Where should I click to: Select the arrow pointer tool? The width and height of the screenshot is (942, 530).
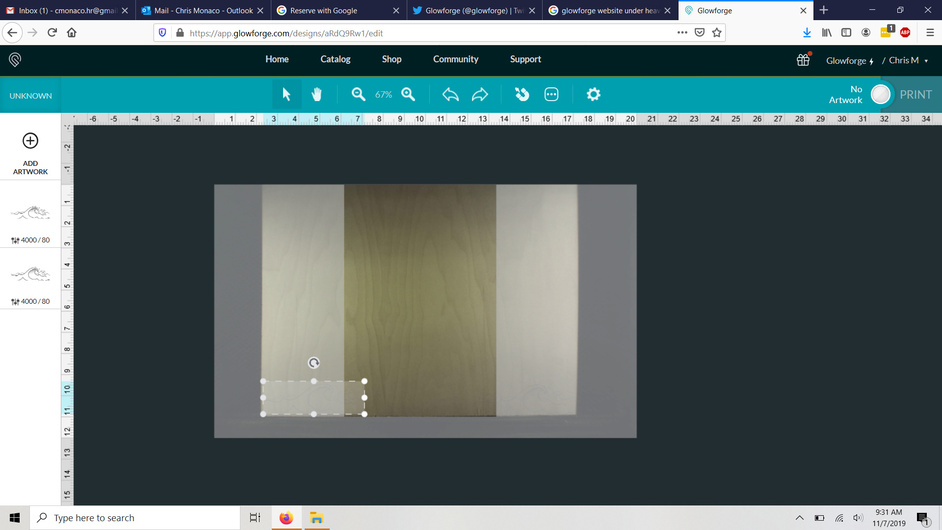point(286,94)
